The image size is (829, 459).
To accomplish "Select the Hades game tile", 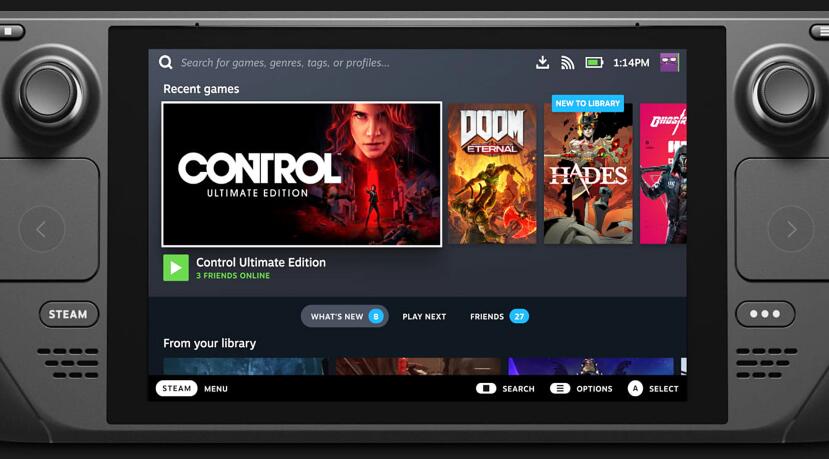I will tap(588, 178).
